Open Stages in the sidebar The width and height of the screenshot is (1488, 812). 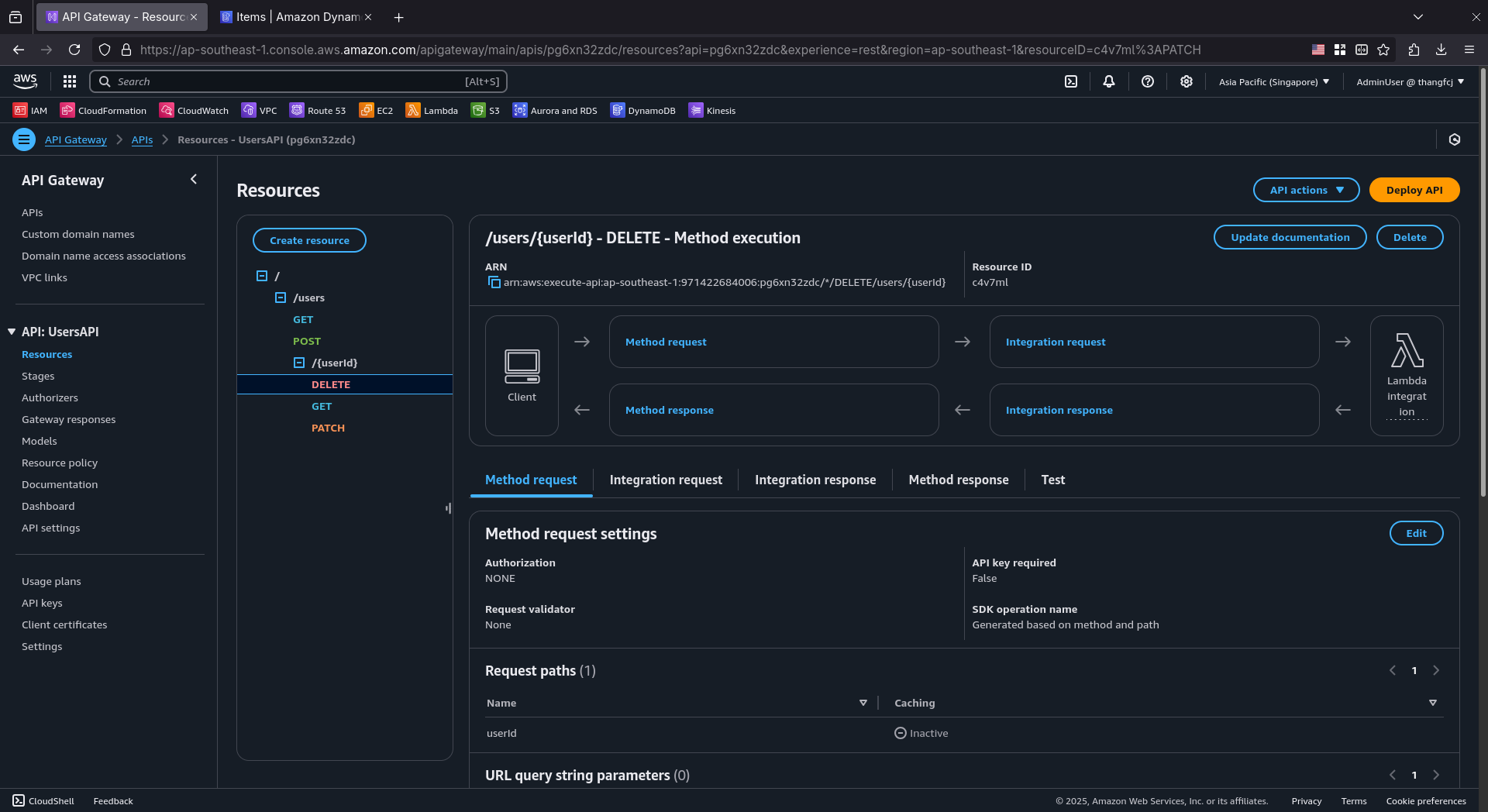pos(38,376)
